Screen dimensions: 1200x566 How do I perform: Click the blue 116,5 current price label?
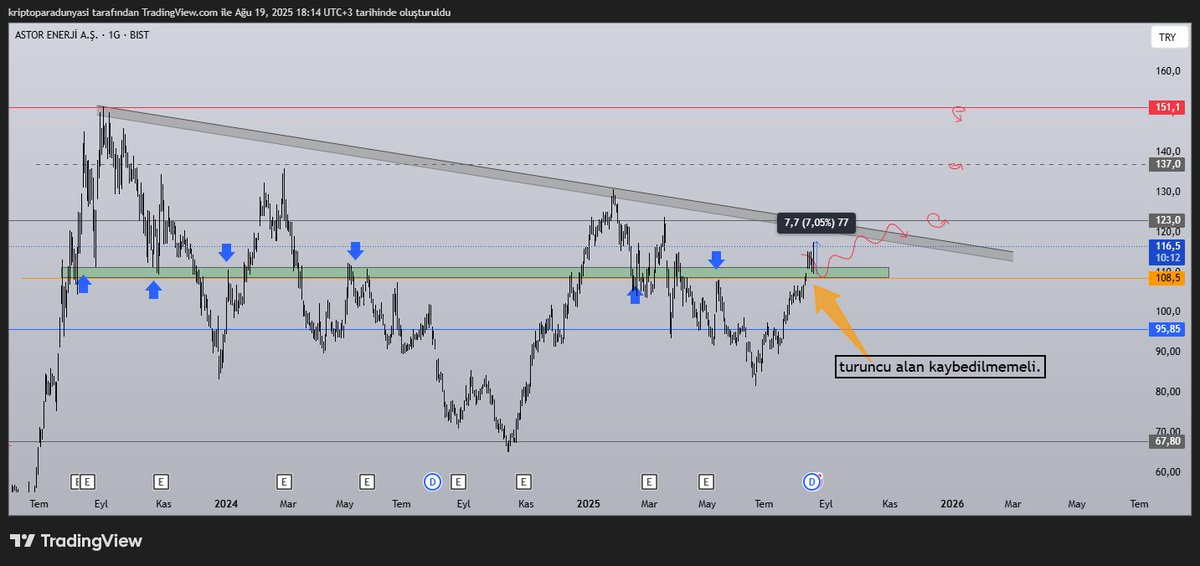click(x=1167, y=245)
